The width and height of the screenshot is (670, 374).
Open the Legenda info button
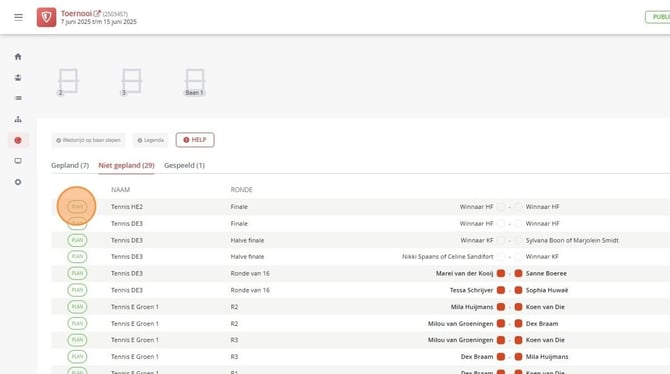click(150, 140)
